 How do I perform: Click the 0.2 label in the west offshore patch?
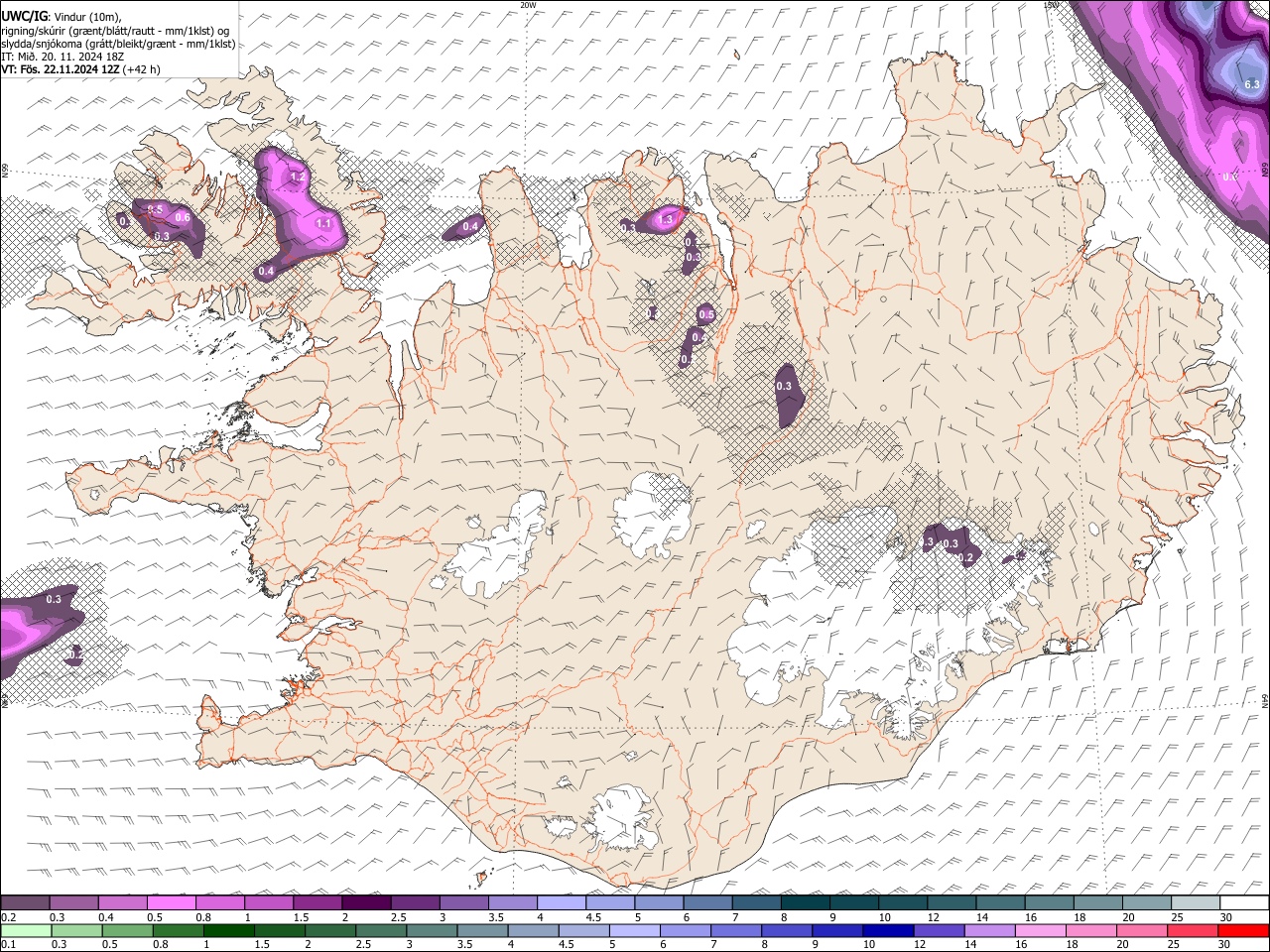pos(75,655)
